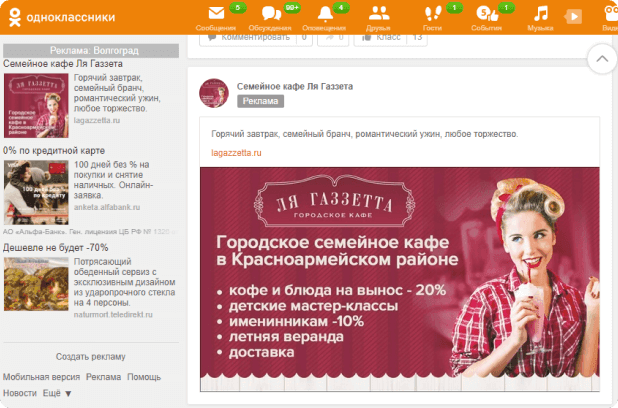Click the scroll-to-top arrow button
The image size is (618, 408).
click(x=602, y=59)
